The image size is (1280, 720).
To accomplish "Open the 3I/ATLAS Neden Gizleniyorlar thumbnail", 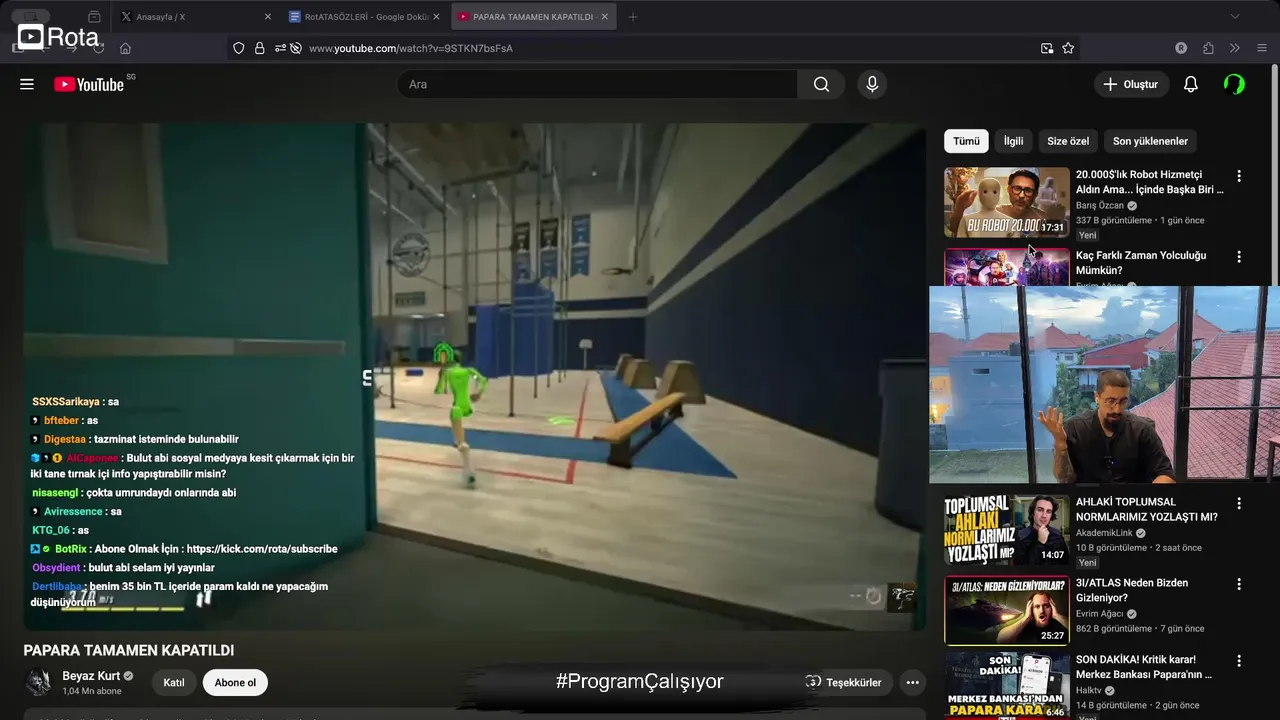I will click(x=1006, y=610).
